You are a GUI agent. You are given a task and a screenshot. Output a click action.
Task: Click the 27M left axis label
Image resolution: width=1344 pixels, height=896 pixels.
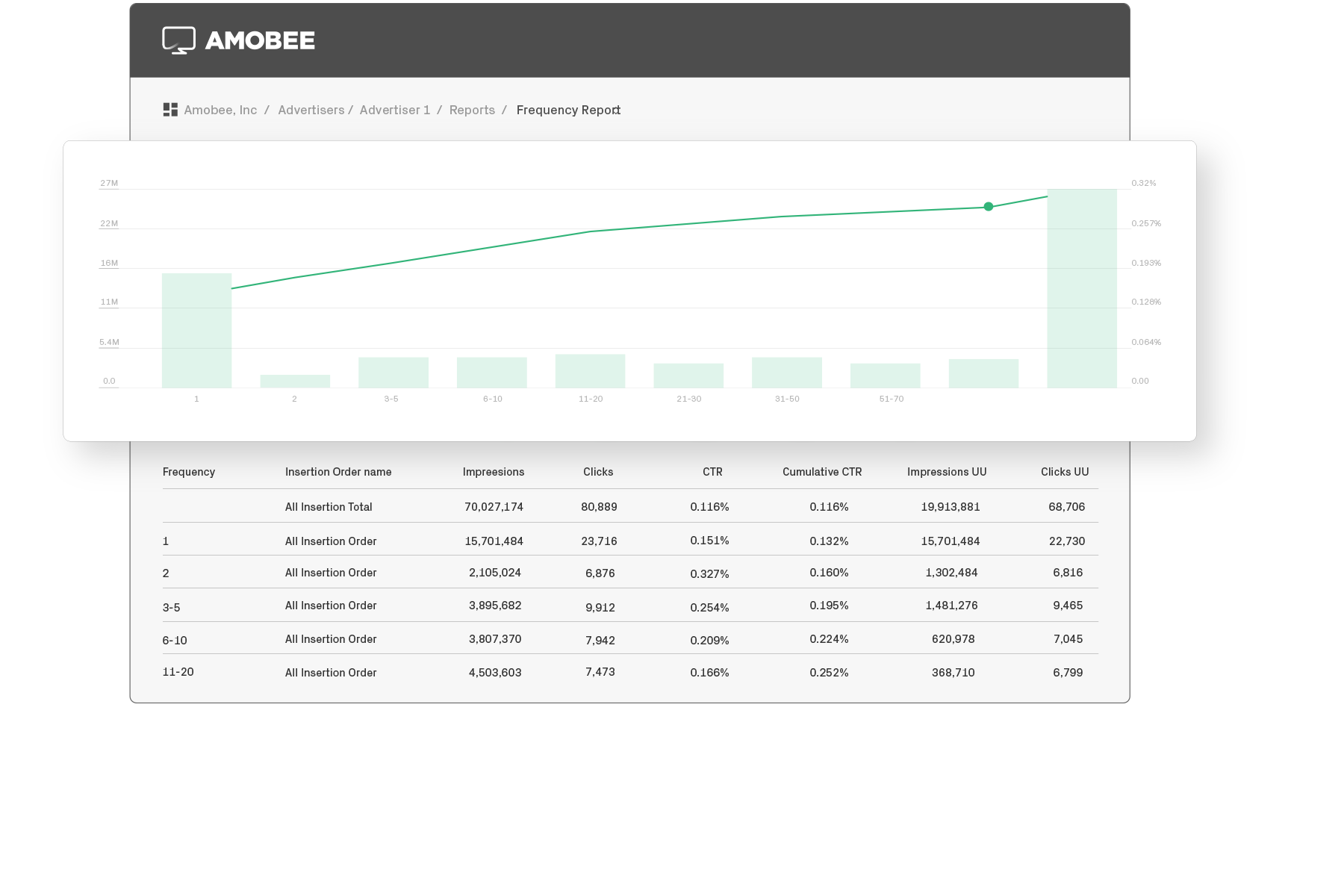coord(109,183)
